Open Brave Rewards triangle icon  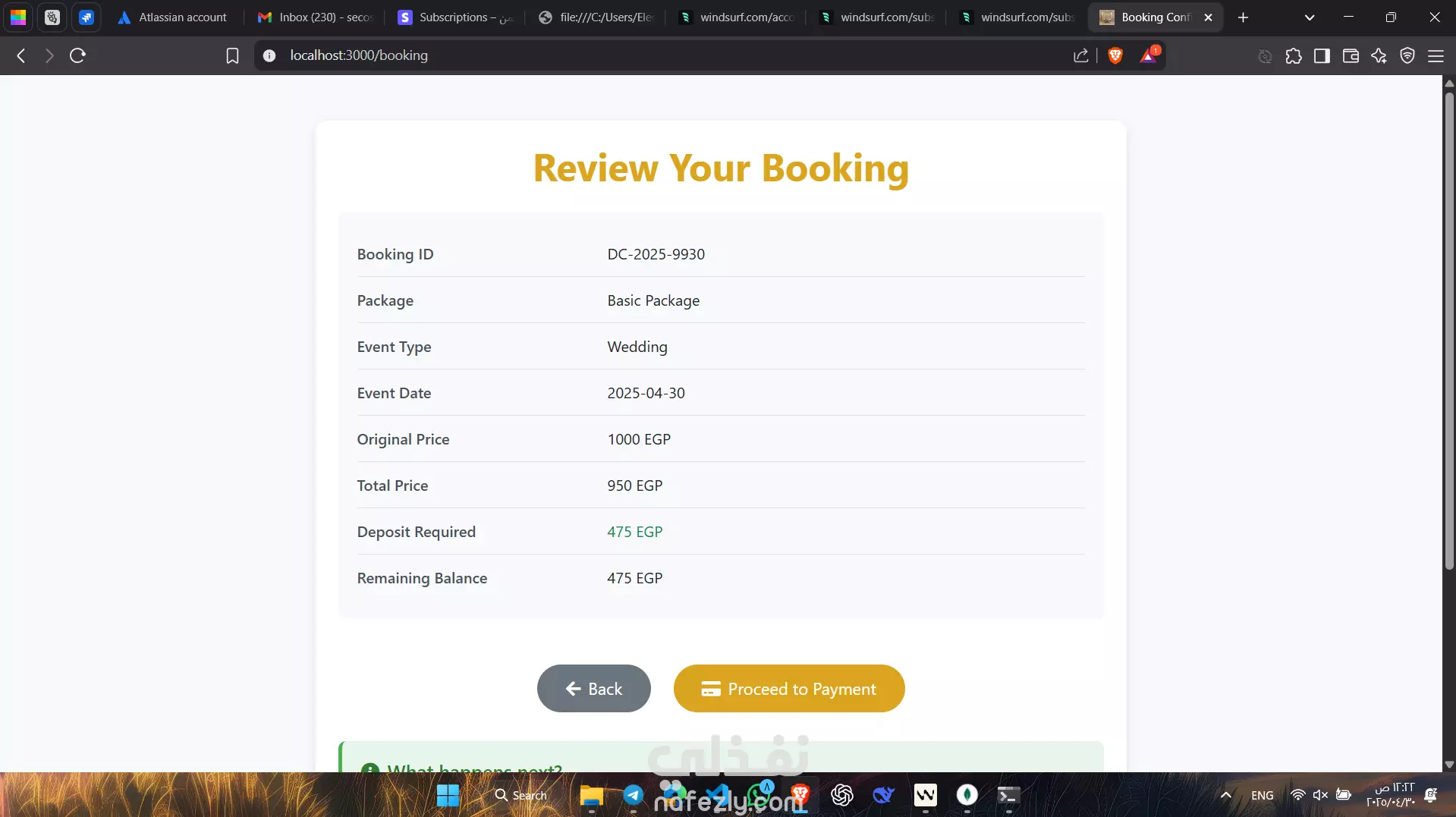pyautogui.click(x=1149, y=55)
